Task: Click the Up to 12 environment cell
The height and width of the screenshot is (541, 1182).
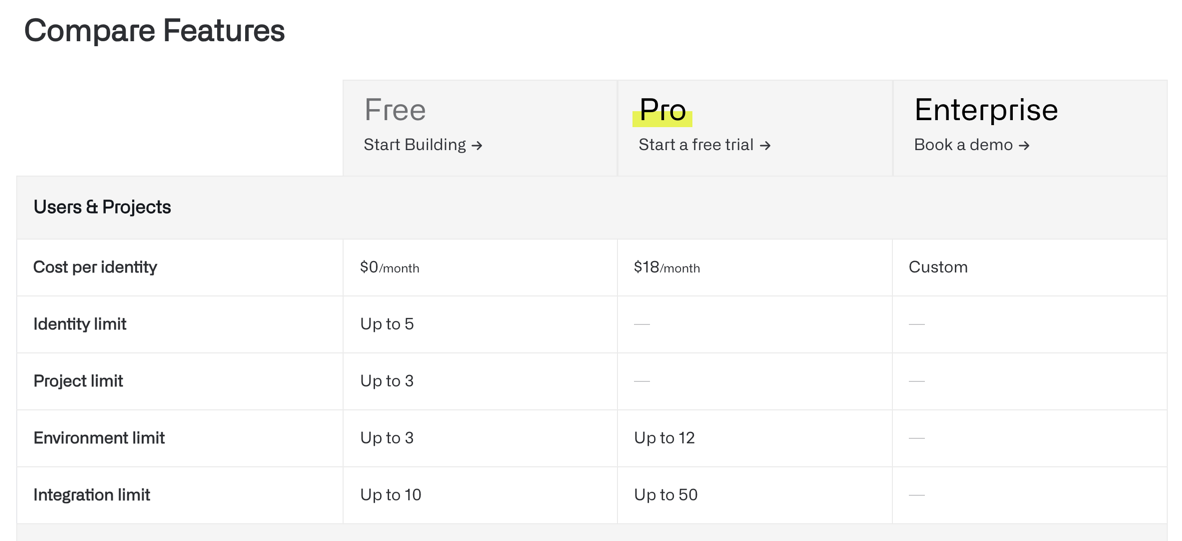Action: click(664, 438)
